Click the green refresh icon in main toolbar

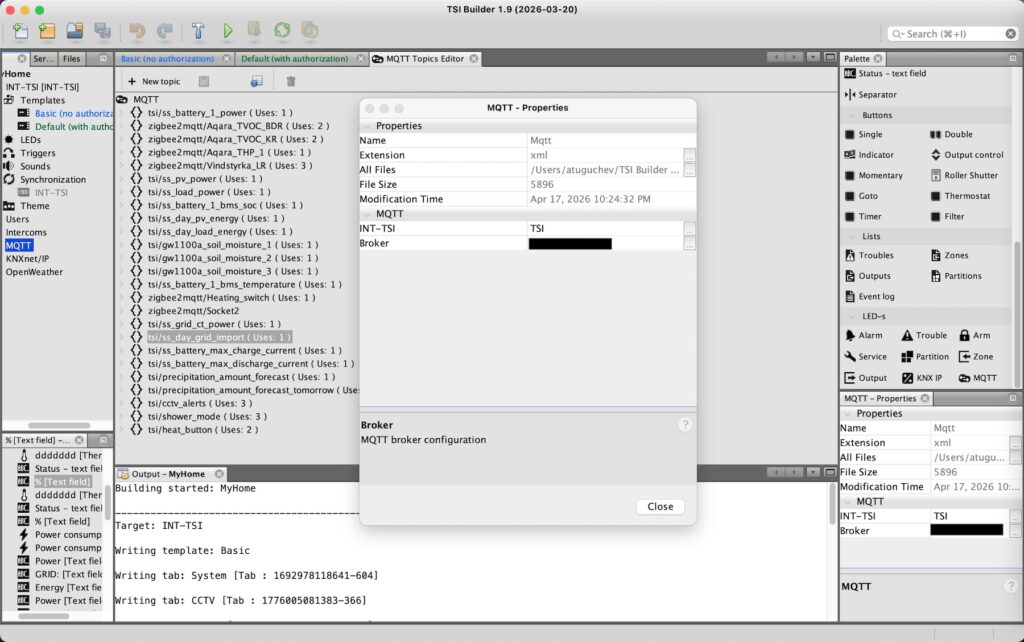[x=282, y=31]
